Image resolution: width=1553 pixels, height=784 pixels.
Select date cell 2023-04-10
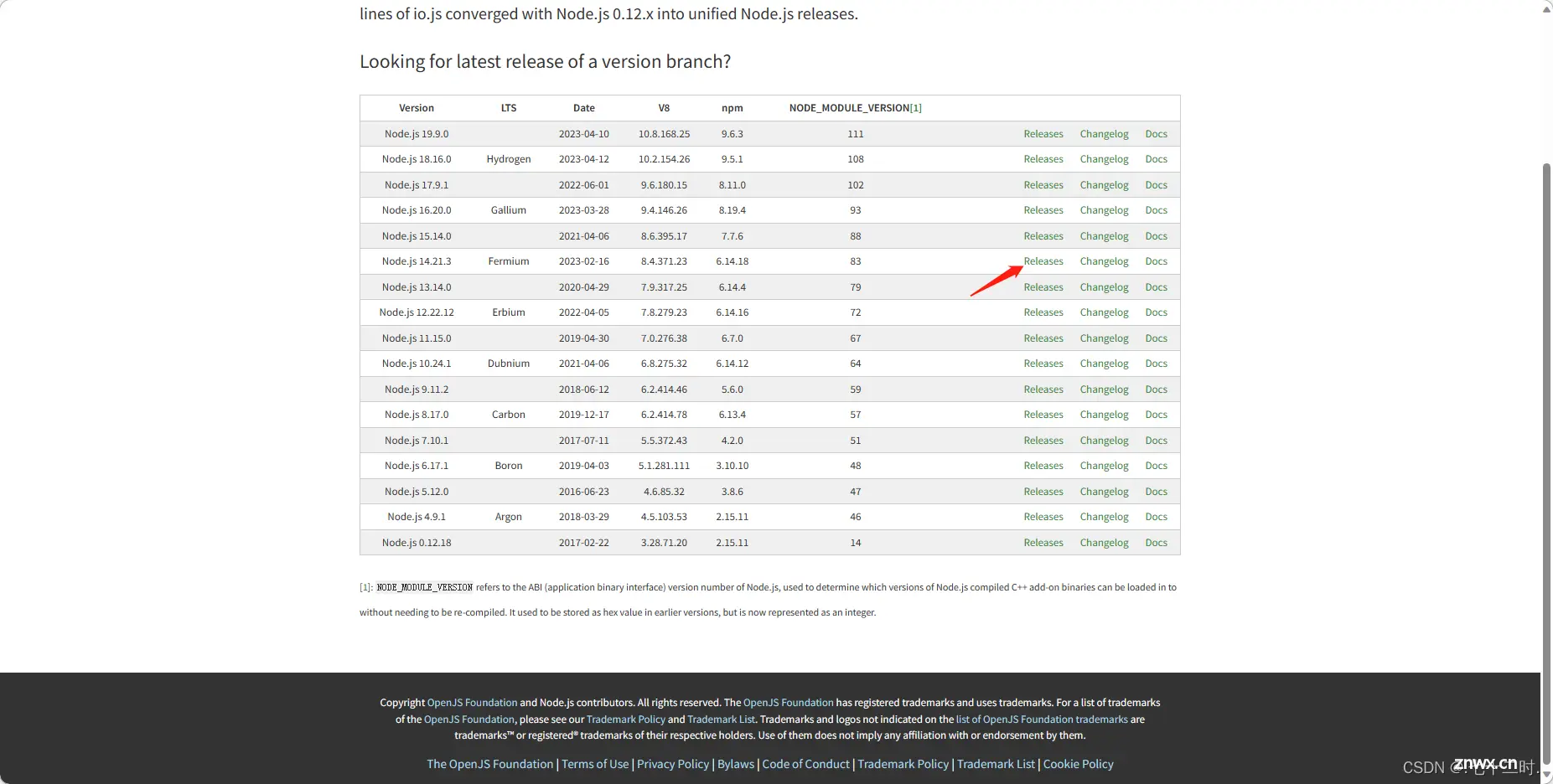point(584,134)
